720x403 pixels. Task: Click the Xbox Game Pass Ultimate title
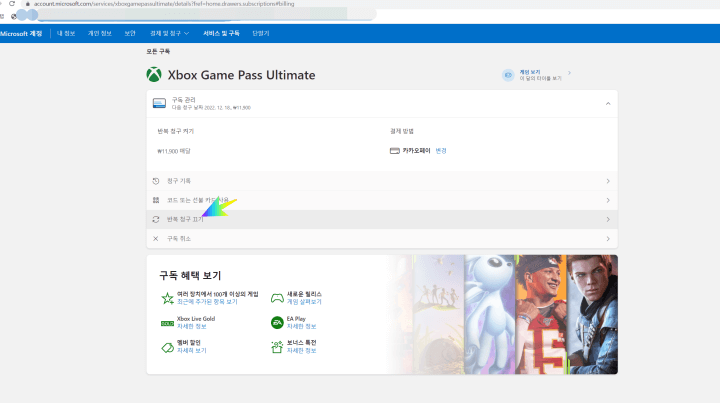(241, 75)
